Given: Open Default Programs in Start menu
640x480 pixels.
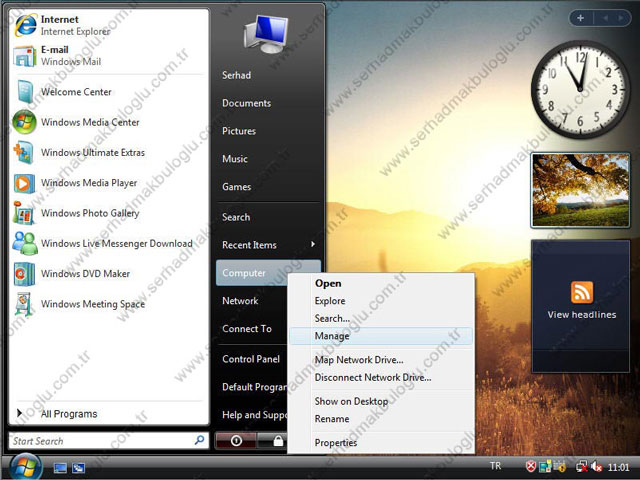Looking at the screenshot, I should click(x=255, y=387).
